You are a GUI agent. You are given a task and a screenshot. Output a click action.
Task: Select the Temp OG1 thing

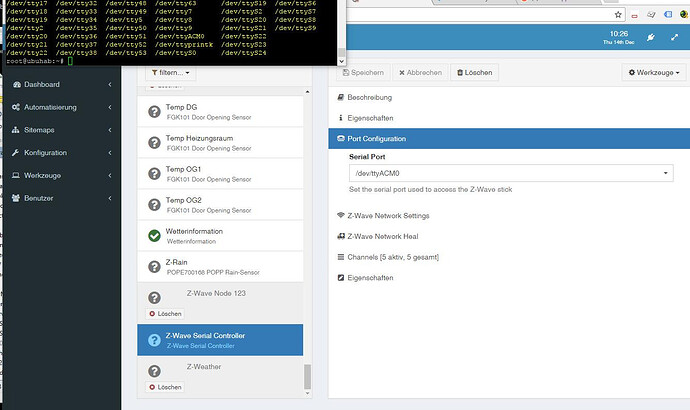tap(220, 174)
